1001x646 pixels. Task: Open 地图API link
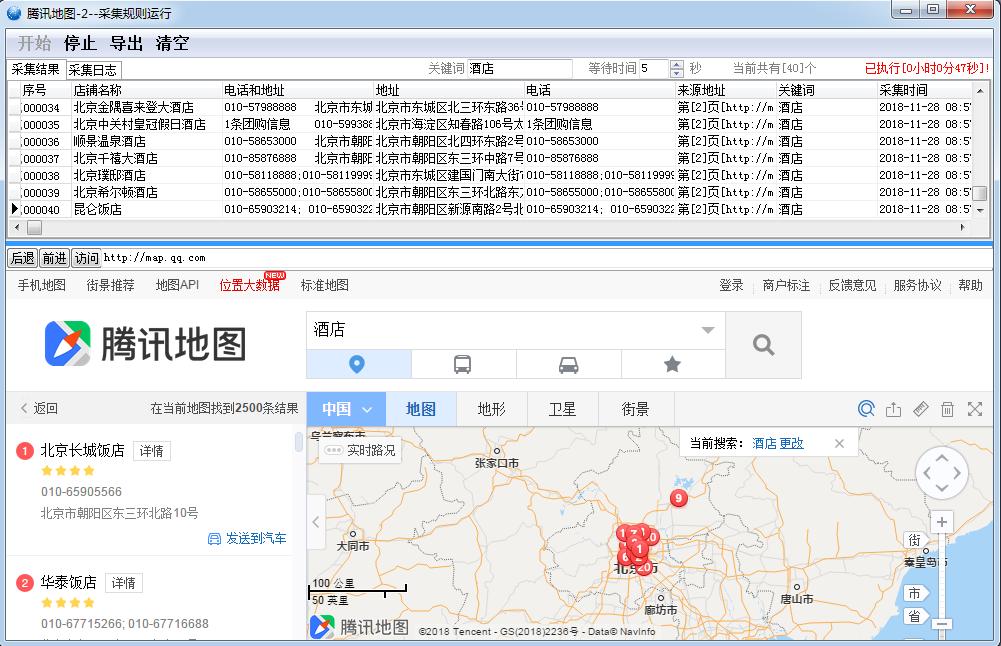177,285
